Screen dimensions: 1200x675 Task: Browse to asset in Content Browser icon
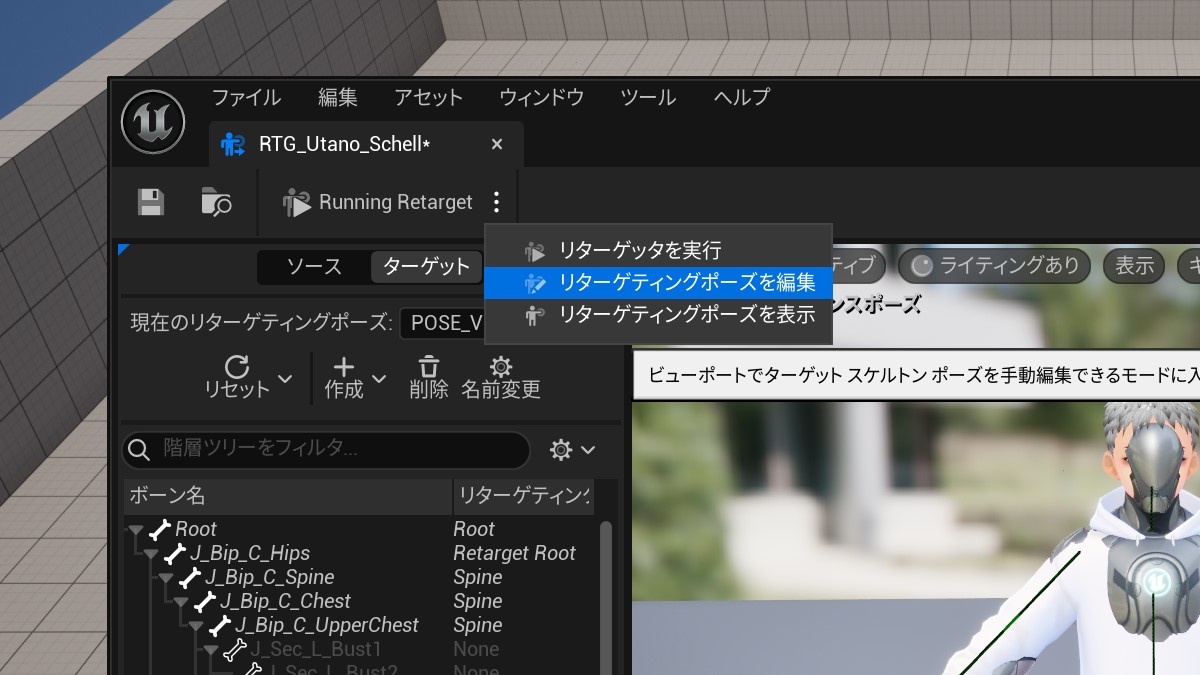point(216,202)
